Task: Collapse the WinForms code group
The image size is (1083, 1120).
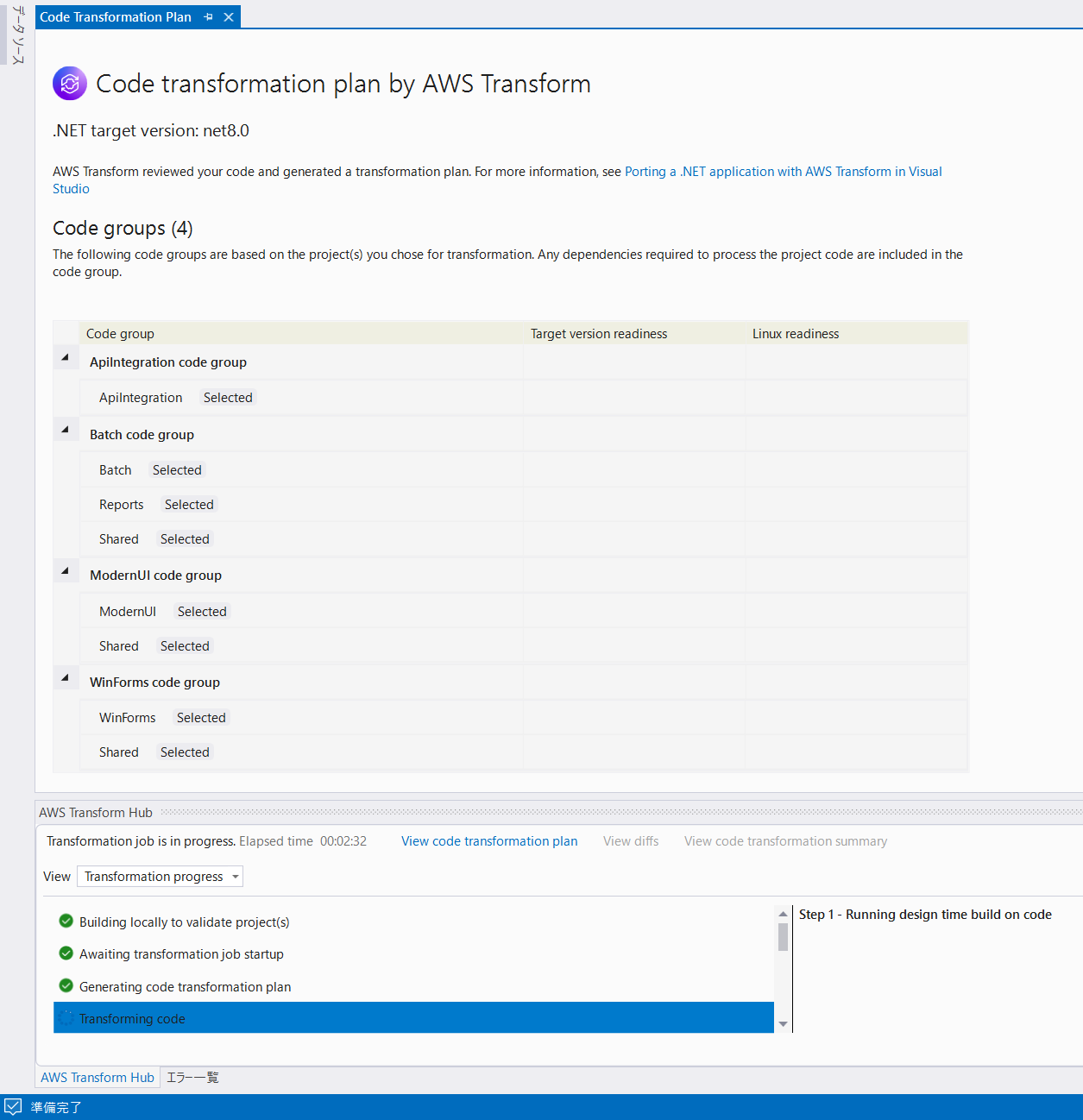Action: [65, 677]
